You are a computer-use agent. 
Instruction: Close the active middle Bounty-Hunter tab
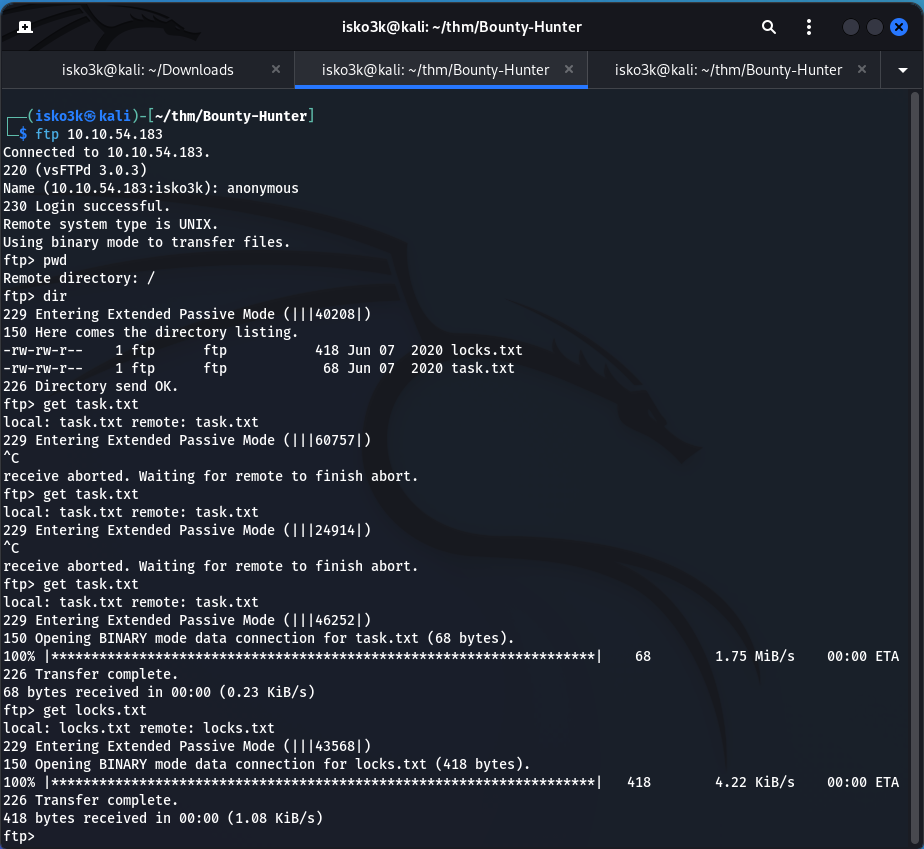(x=569, y=70)
